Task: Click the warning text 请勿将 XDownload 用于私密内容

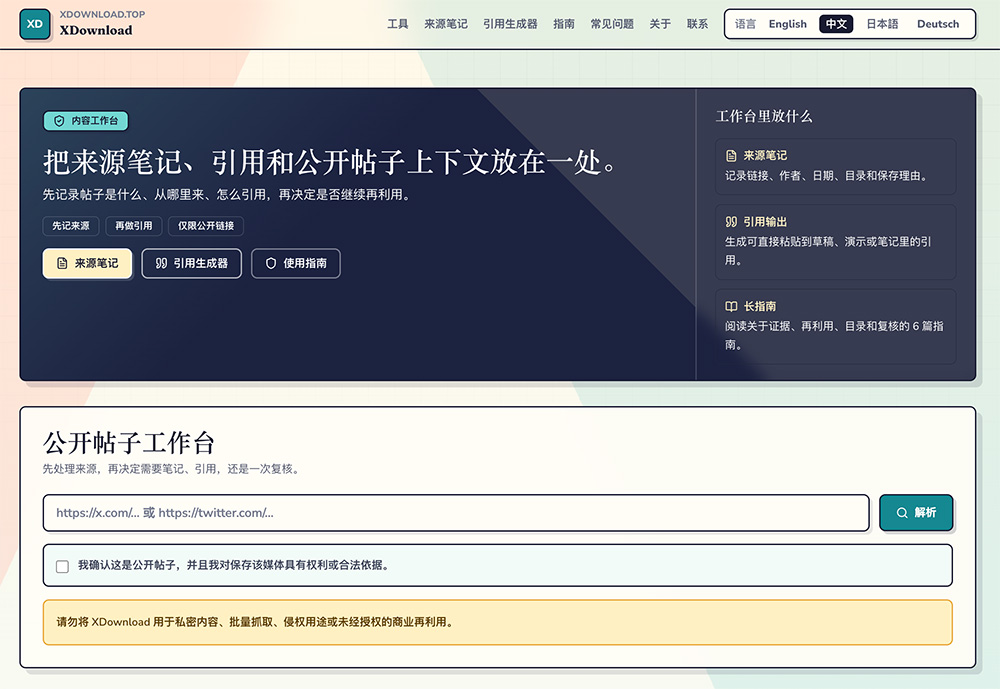Action: point(255,622)
